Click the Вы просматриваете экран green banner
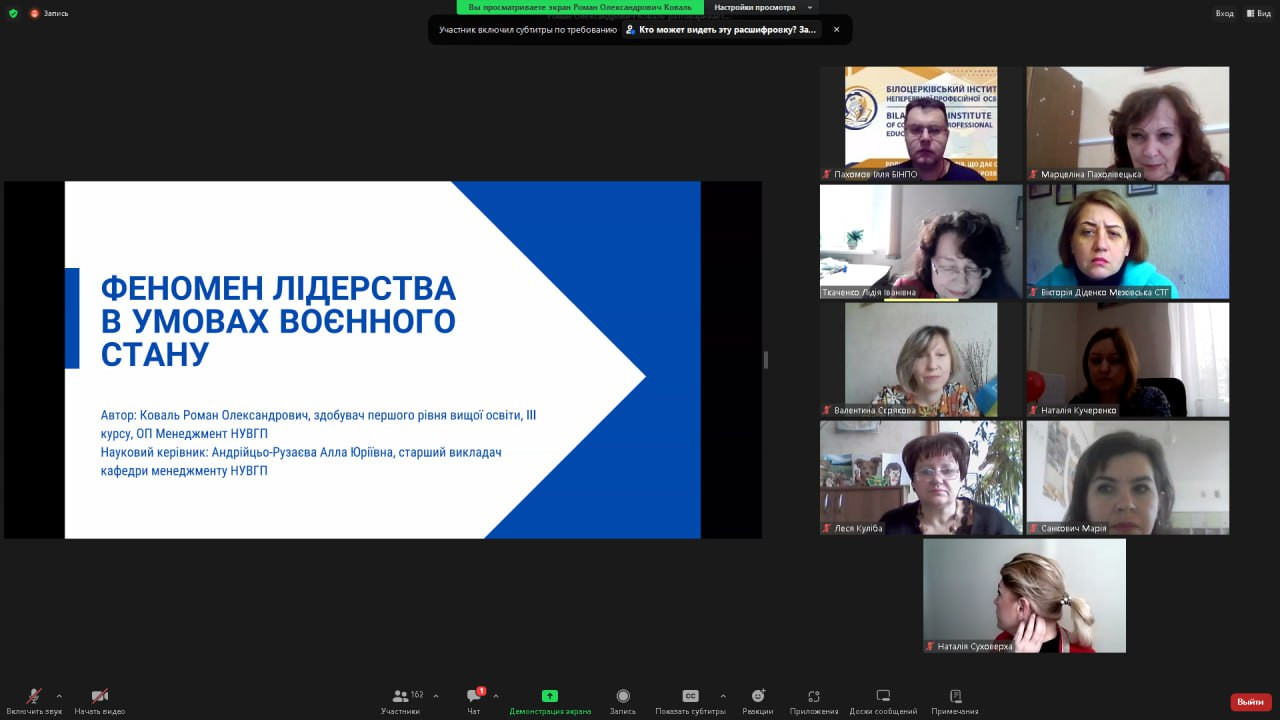1280x720 pixels. (x=580, y=7)
